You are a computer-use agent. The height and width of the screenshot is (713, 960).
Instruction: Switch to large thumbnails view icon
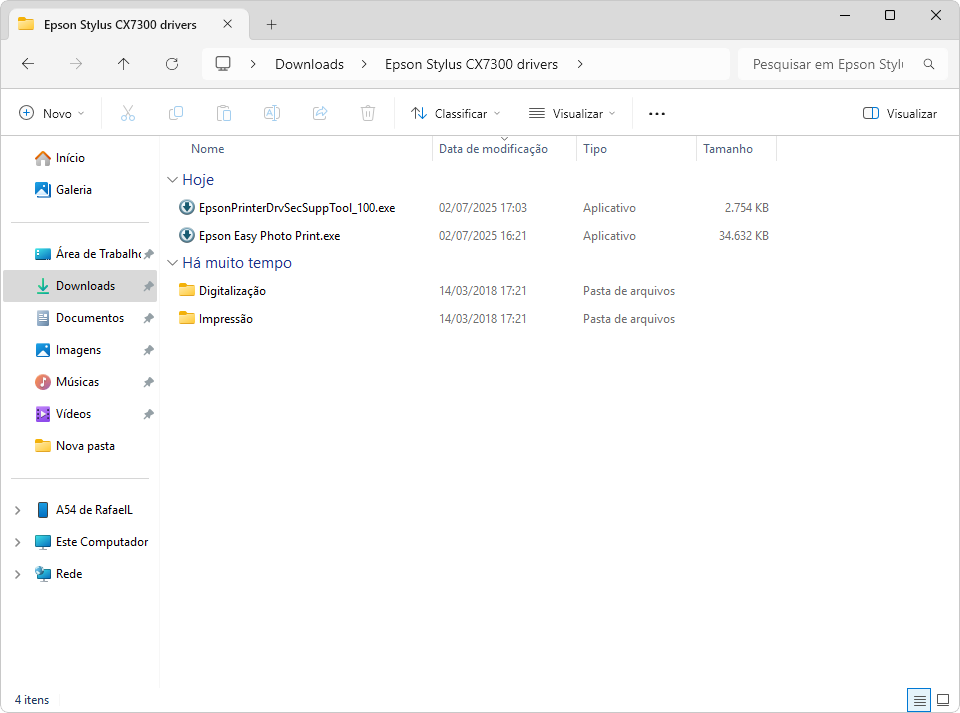(x=943, y=700)
